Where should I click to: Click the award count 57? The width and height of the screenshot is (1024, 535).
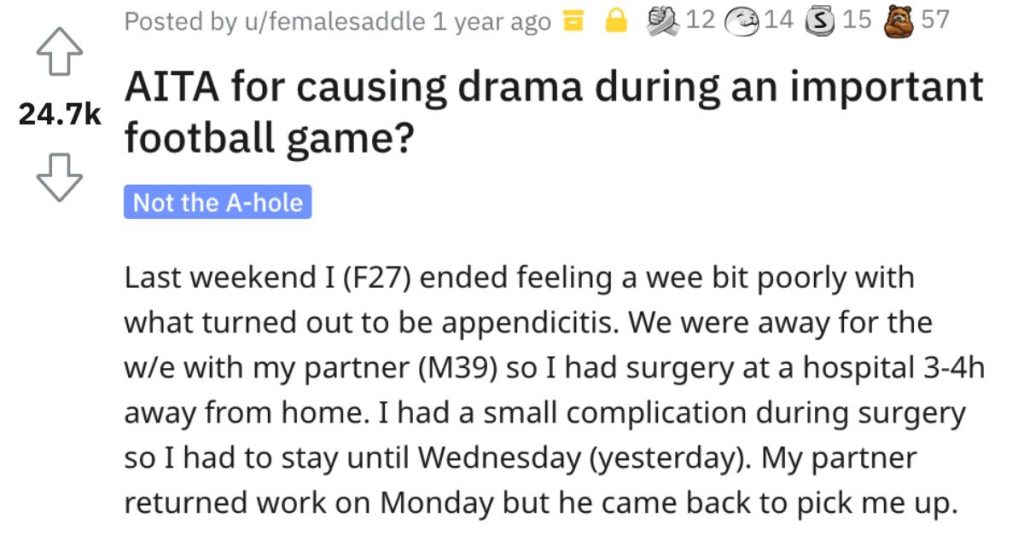click(935, 20)
